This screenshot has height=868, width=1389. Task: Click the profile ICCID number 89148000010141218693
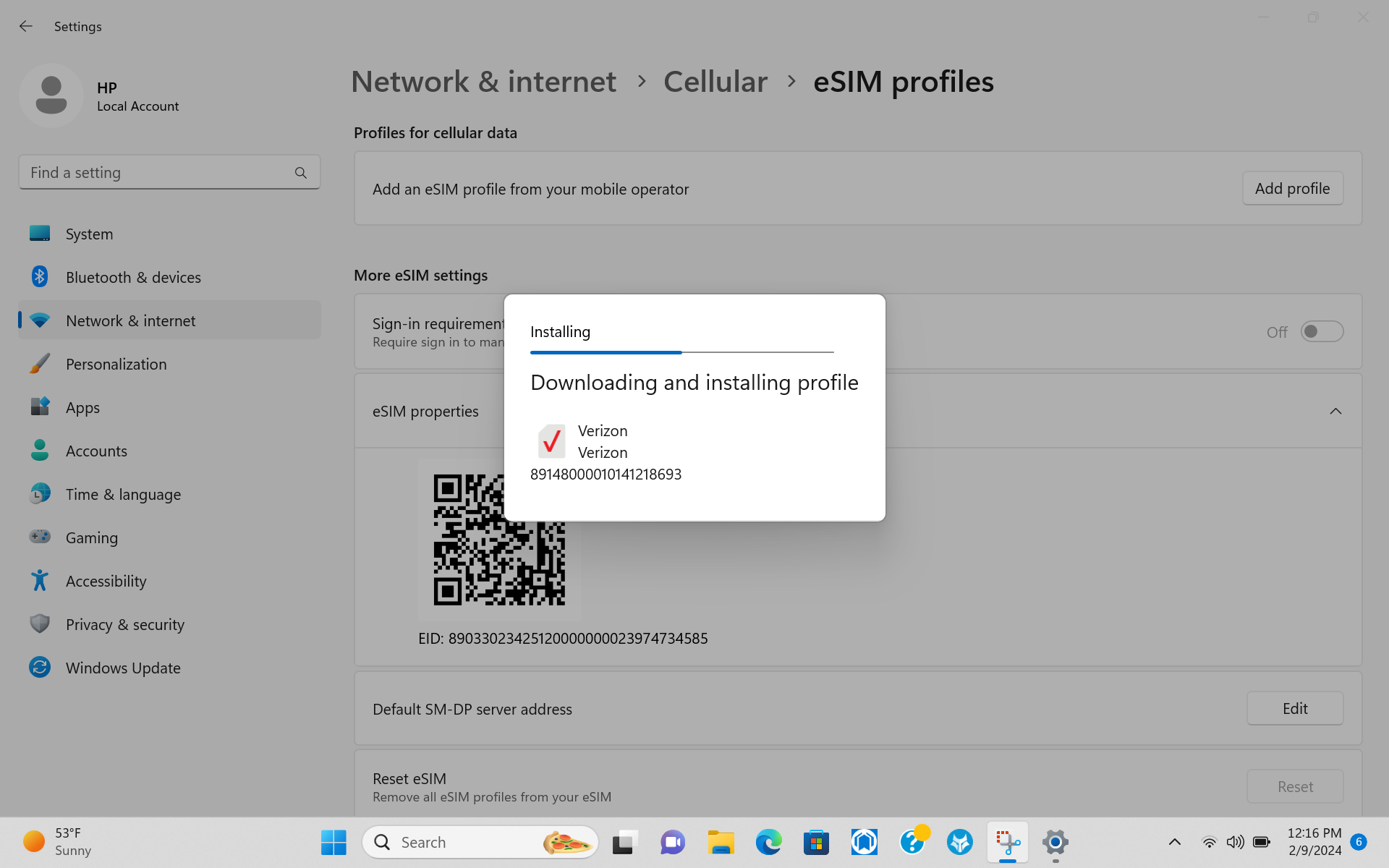pyautogui.click(x=606, y=475)
